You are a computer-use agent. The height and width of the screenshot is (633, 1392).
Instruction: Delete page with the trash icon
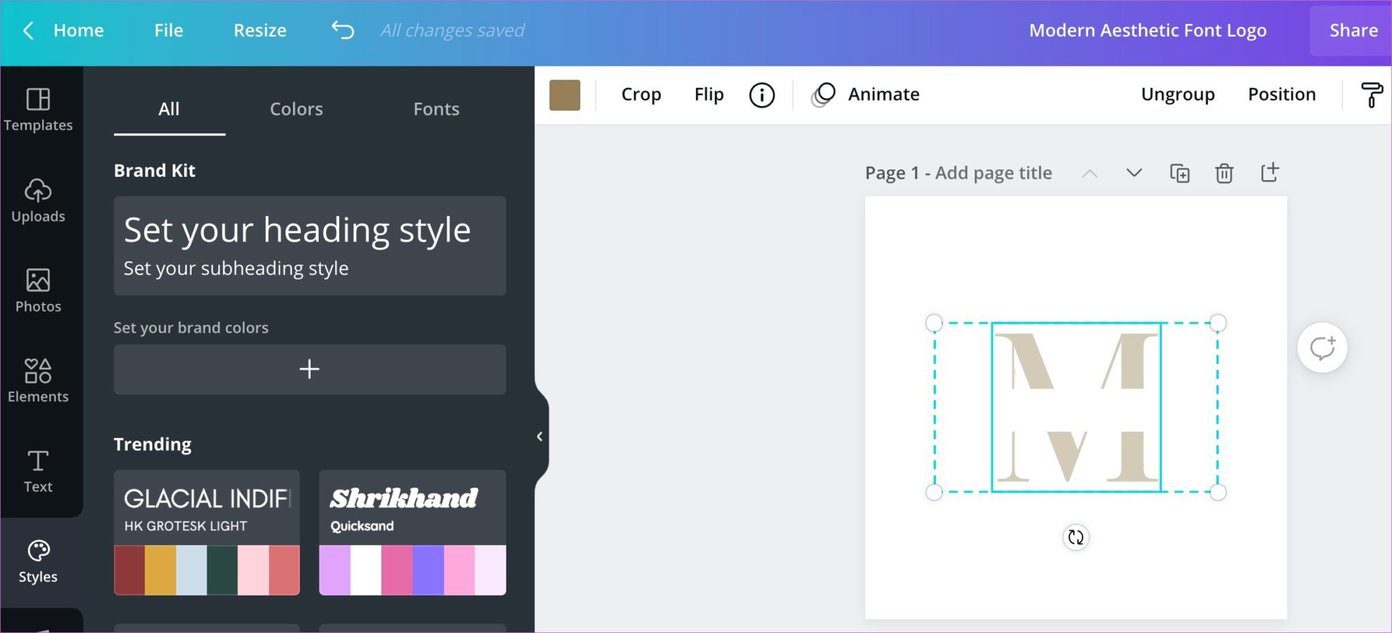click(1224, 173)
